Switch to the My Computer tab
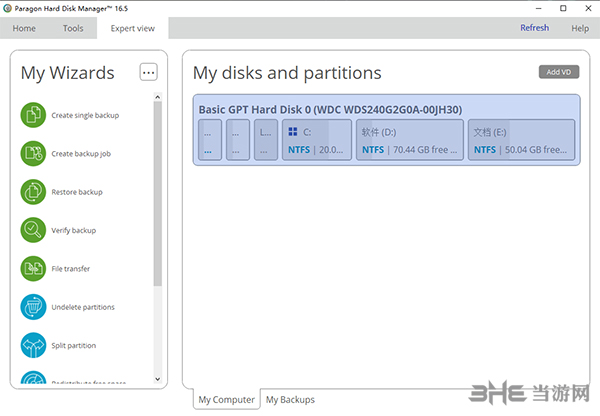 click(227, 400)
